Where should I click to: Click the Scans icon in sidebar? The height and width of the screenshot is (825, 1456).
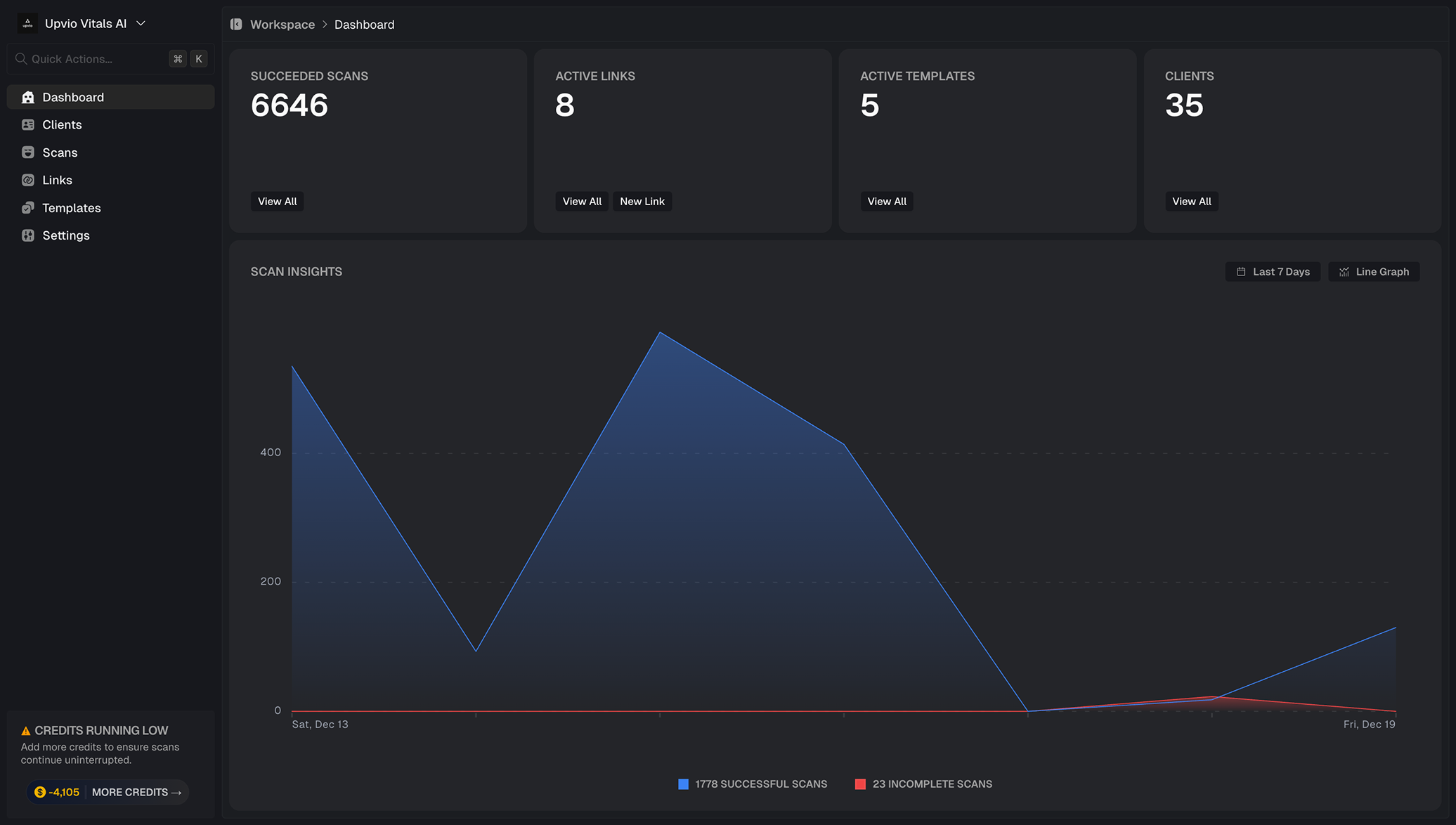click(x=28, y=152)
